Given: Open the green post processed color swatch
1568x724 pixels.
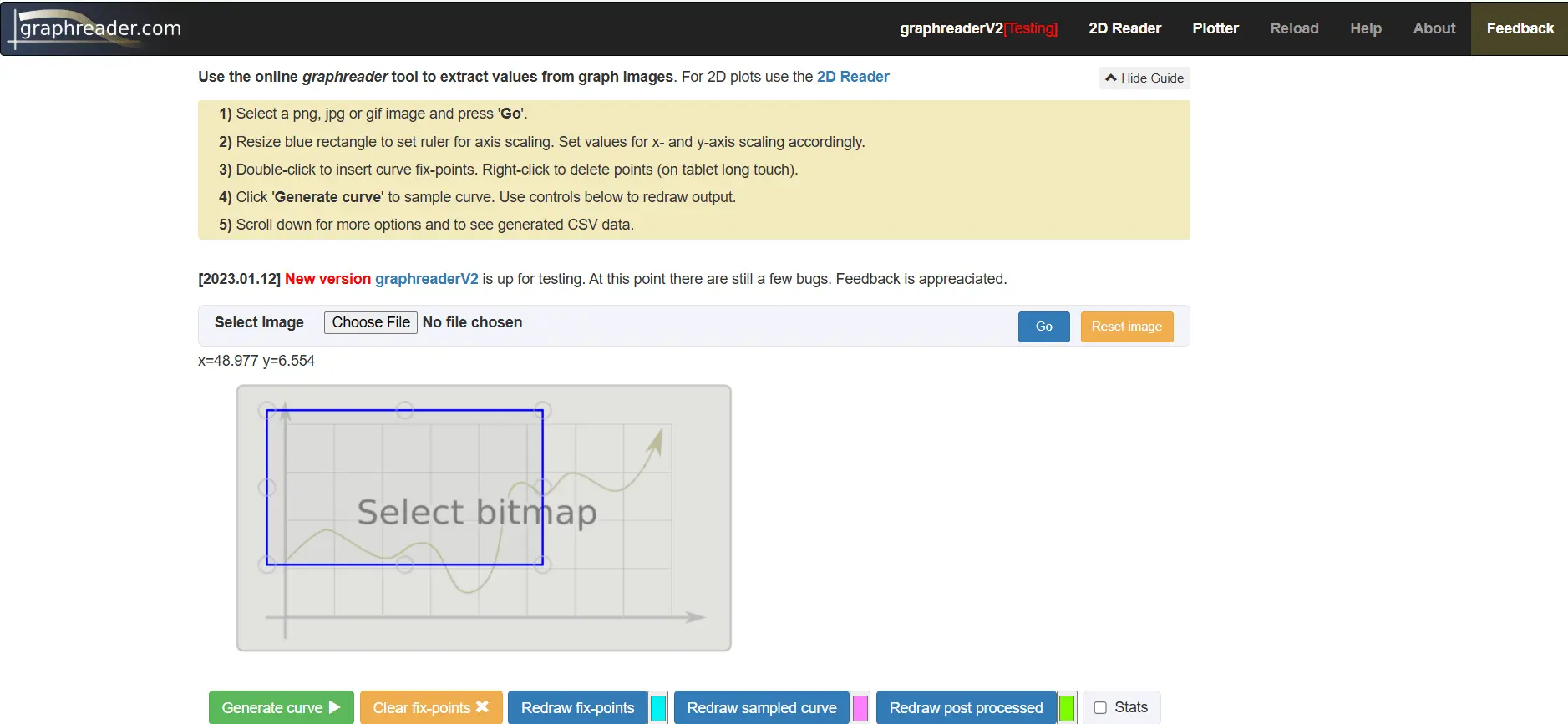Looking at the screenshot, I should pyautogui.click(x=1067, y=707).
